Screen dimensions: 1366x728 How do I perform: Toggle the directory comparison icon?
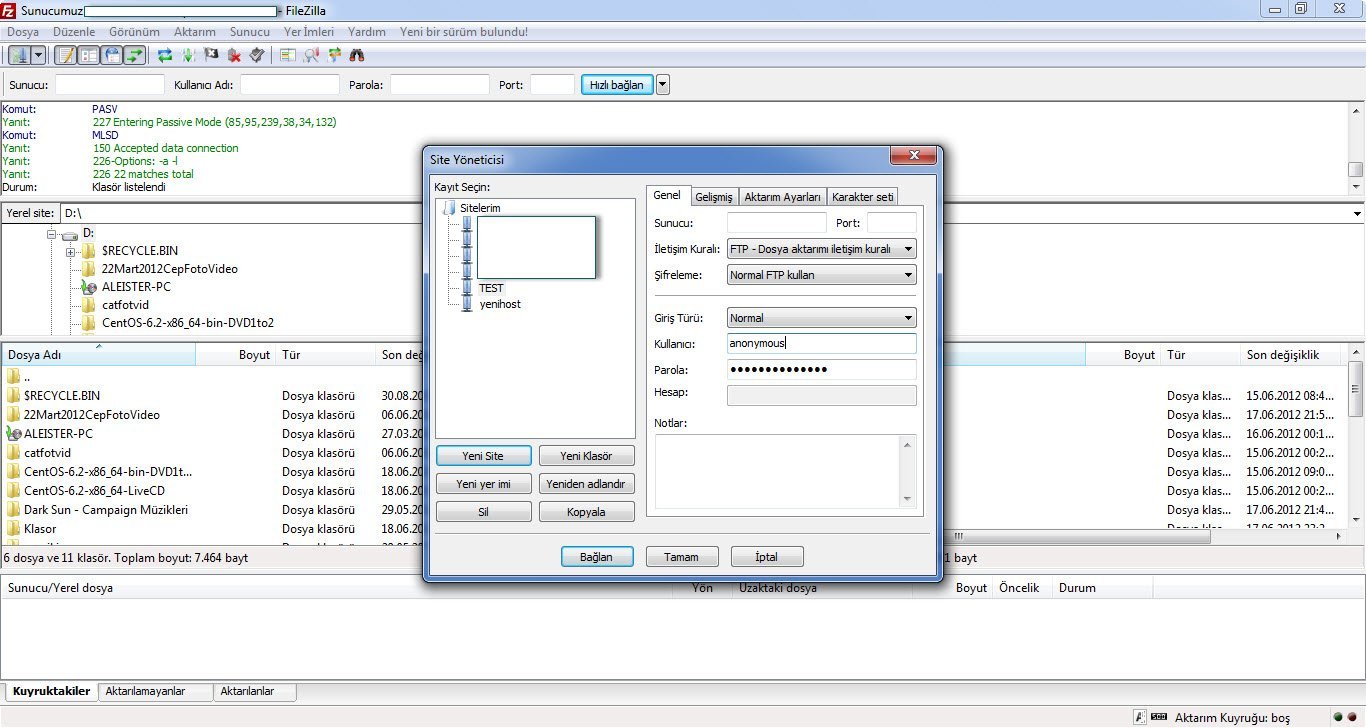pyautogui.click(x=311, y=55)
